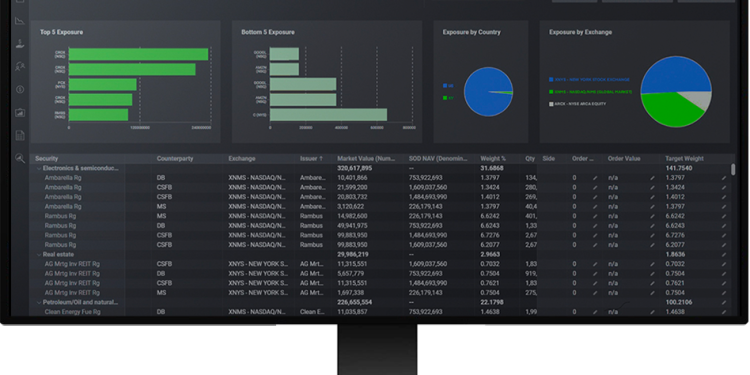Click the green XNMS NASDAQ legend swatch
This screenshot has width=750, height=375.
[551, 92]
